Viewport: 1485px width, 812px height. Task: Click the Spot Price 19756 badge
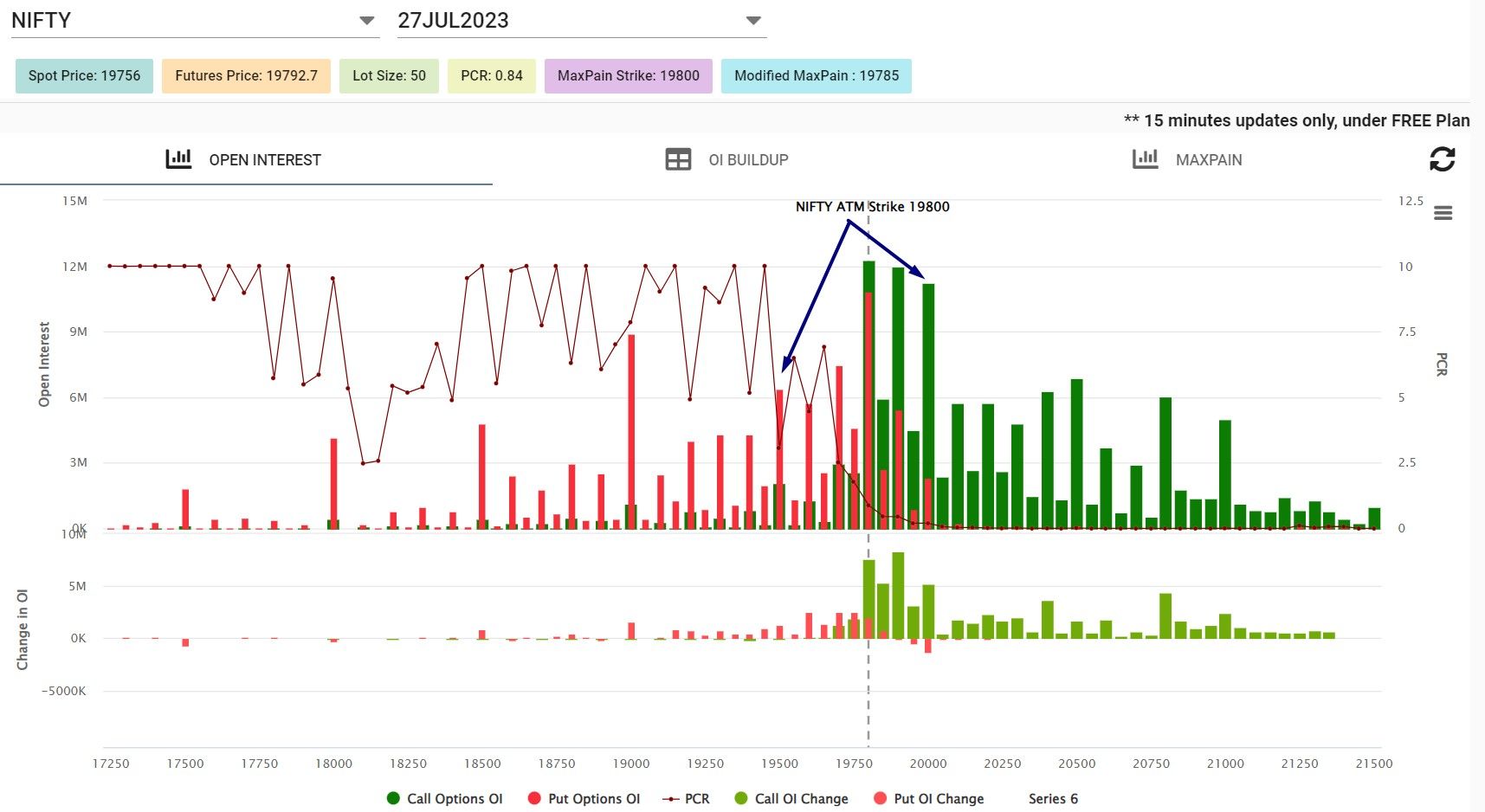click(84, 75)
